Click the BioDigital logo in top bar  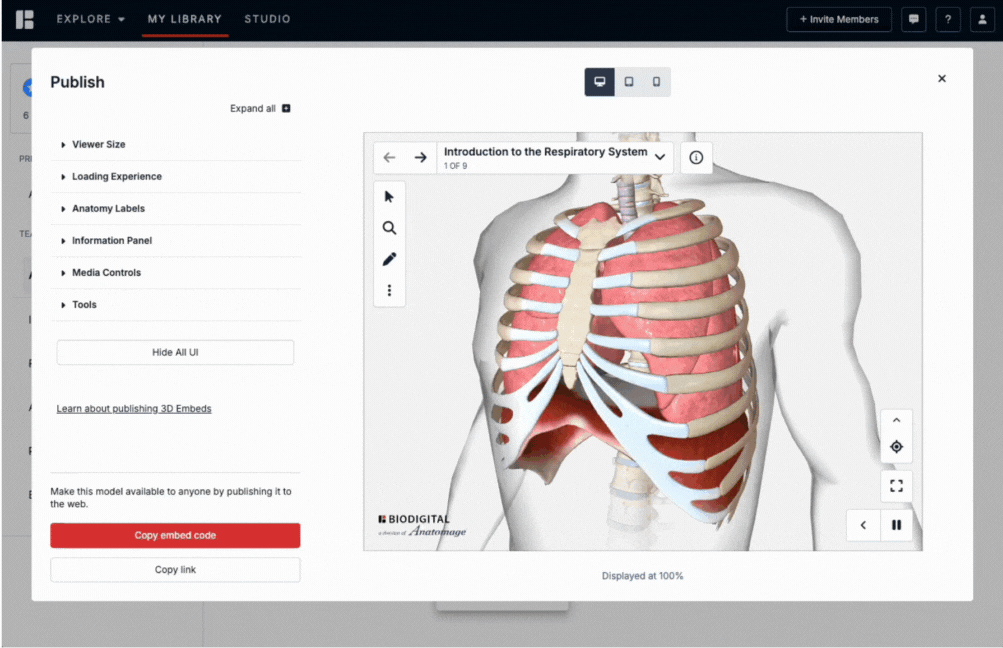coord(24,19)
